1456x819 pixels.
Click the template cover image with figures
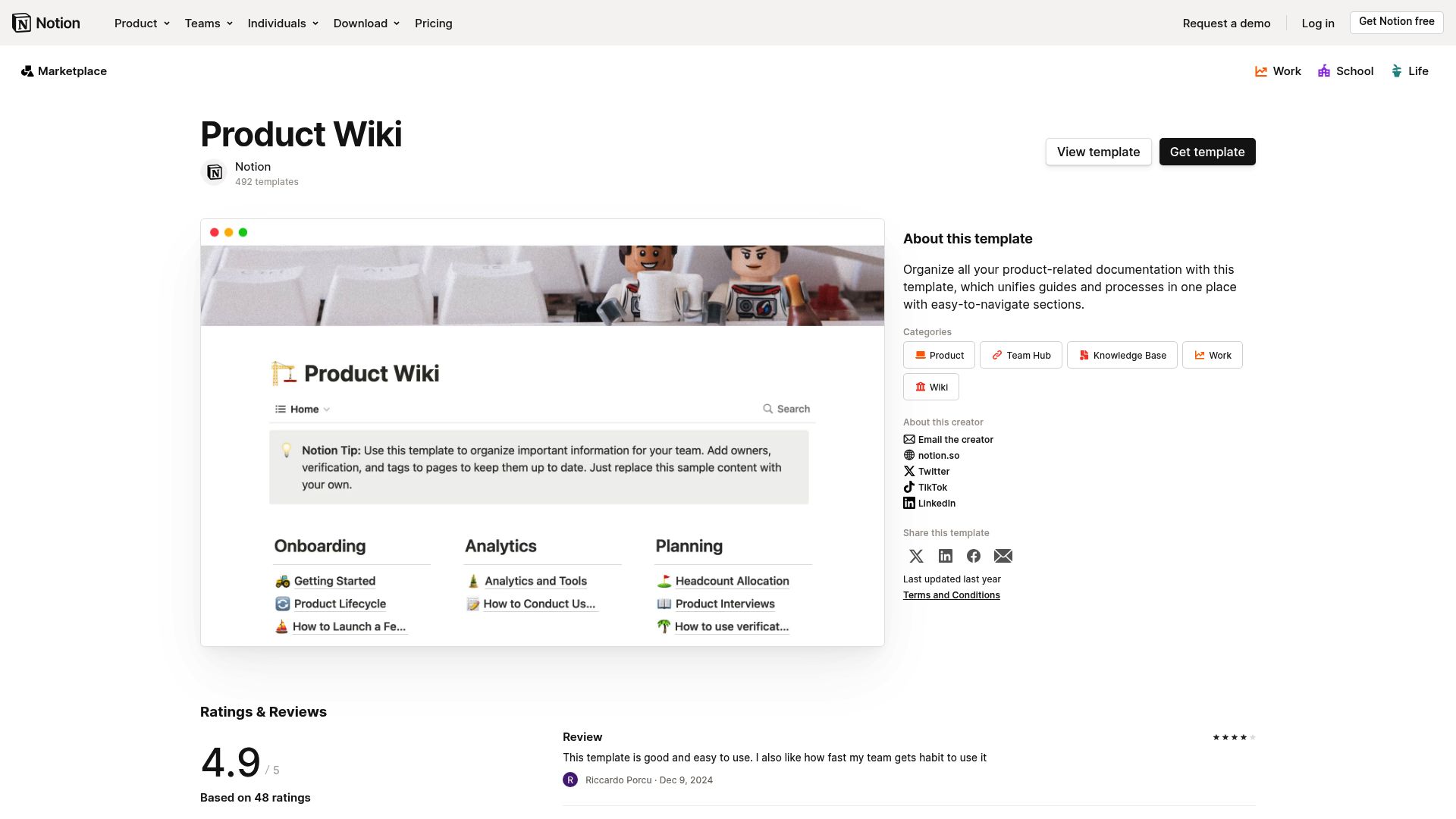pyautogui.click(x=542, y=286)
